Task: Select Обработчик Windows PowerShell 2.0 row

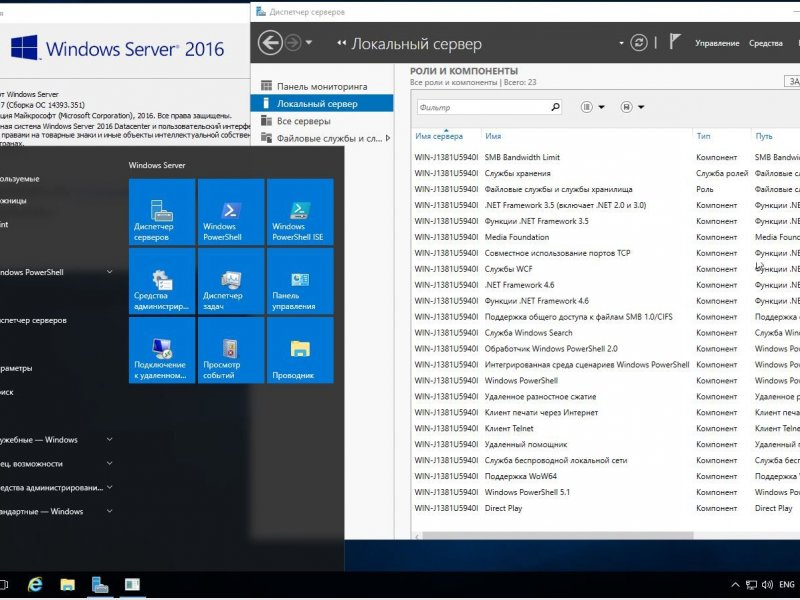Action: [607, 348]
